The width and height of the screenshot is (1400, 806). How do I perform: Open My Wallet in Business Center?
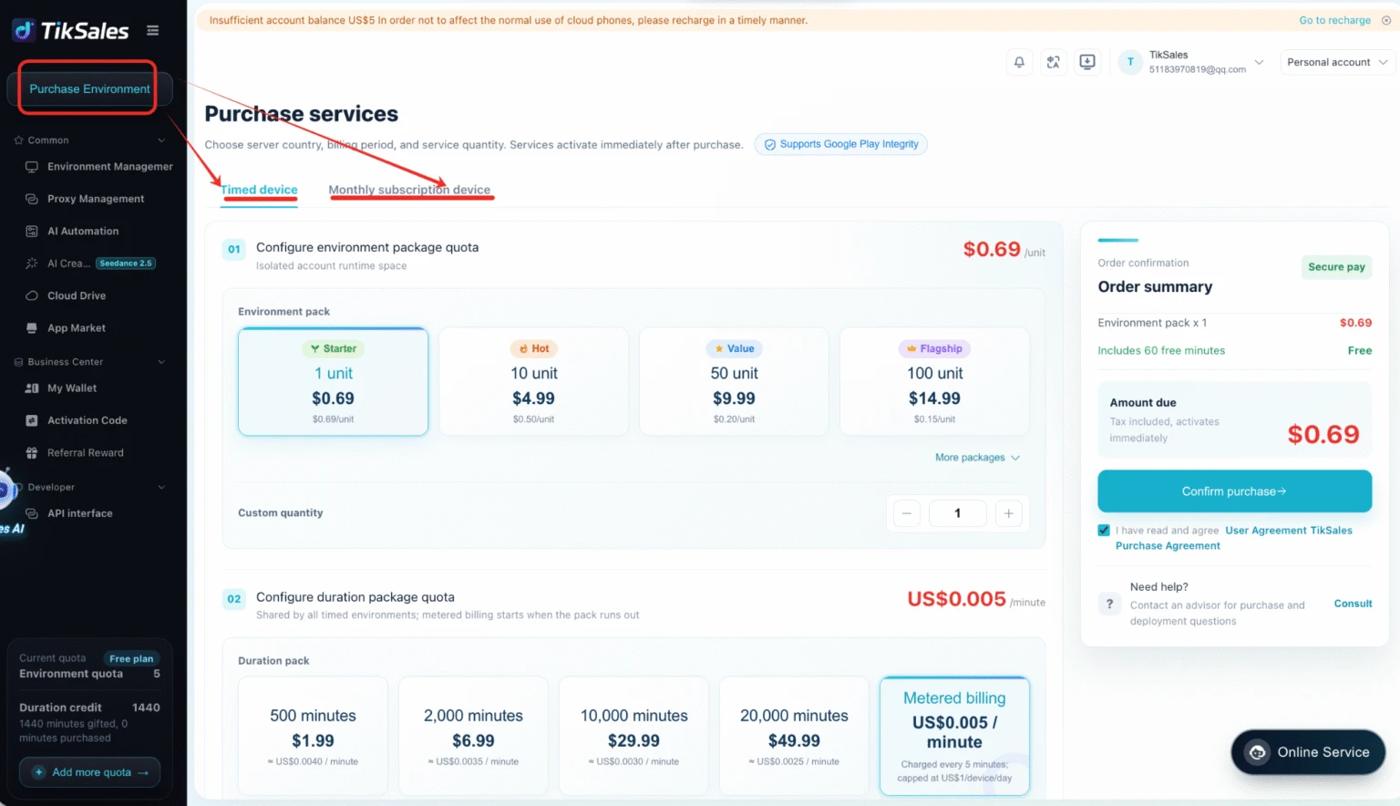pyautogui.click(x=61, y=388)
